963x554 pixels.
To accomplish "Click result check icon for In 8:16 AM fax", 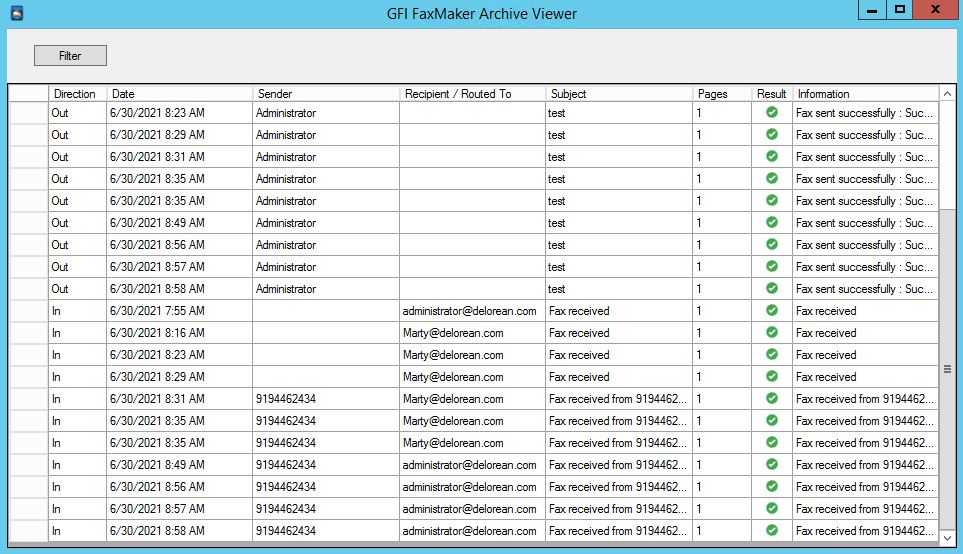I will (x=772, y=332).
